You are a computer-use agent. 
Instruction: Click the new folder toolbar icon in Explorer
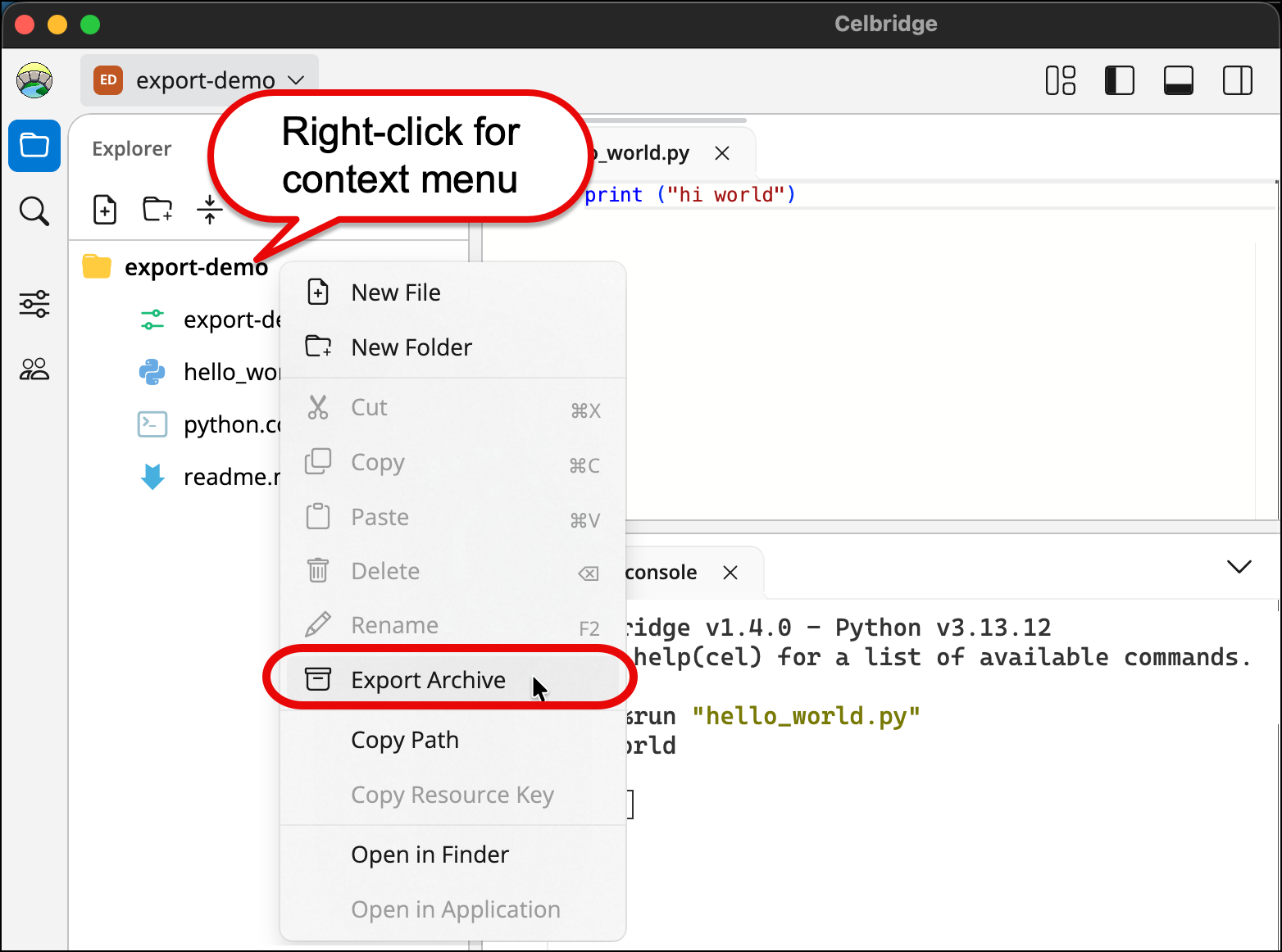(x=157, y=210)
